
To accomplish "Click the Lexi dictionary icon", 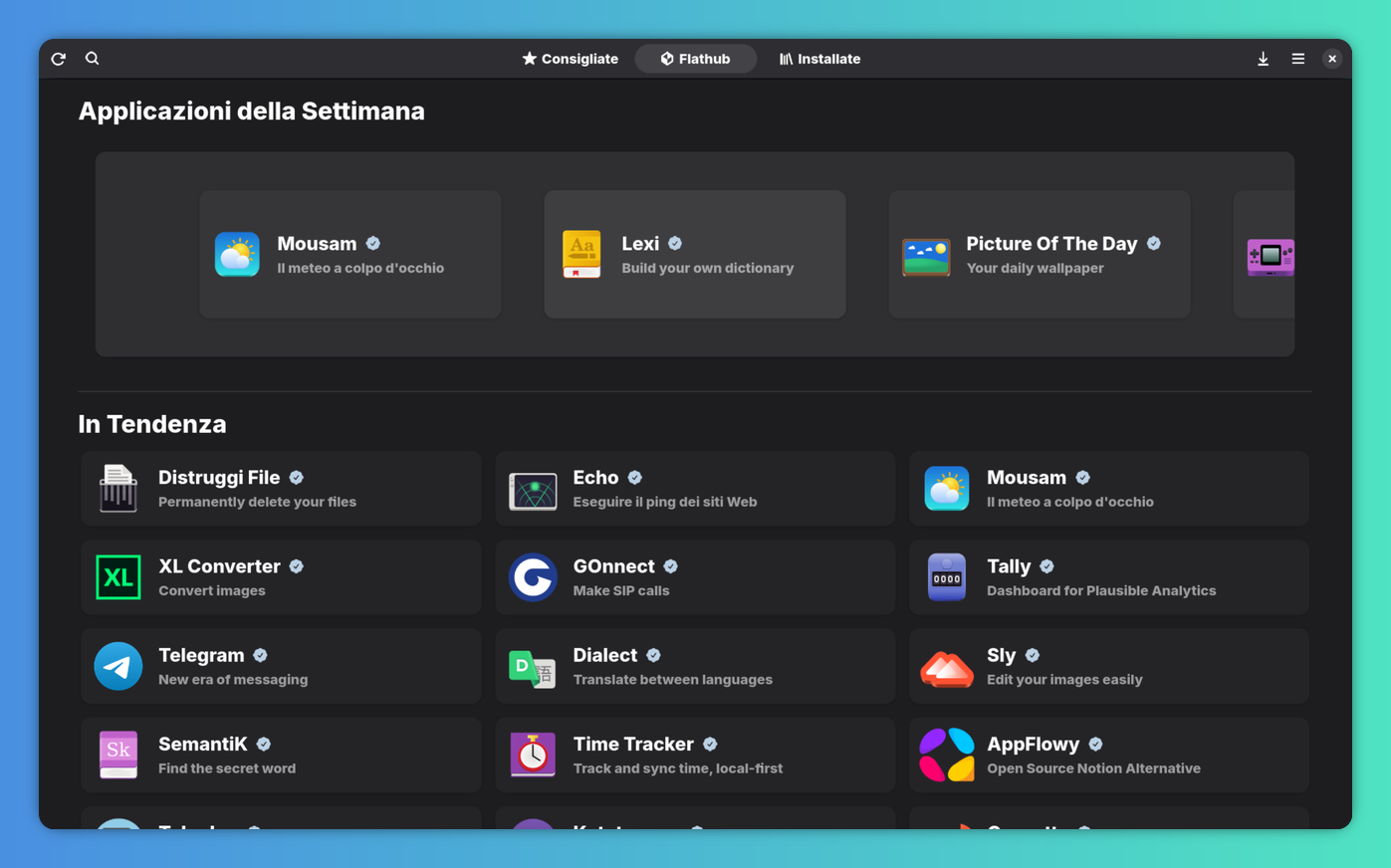I will tap(581, 255).
